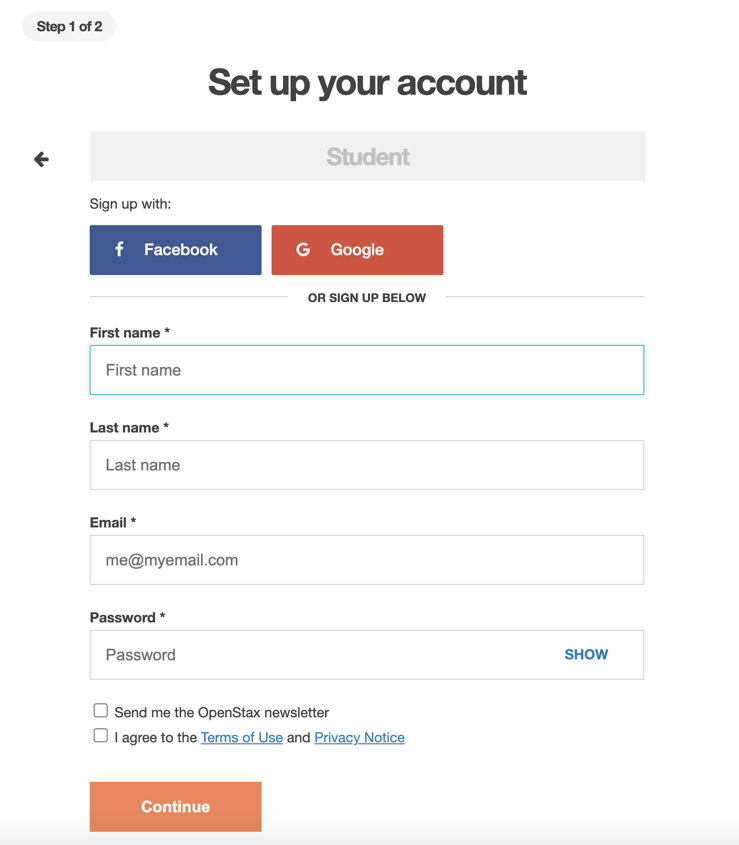The width and height of the screenshot is (739, 845).
Task: Click the OR SIGN UP BELOW divider
Action: coord(367,297)
